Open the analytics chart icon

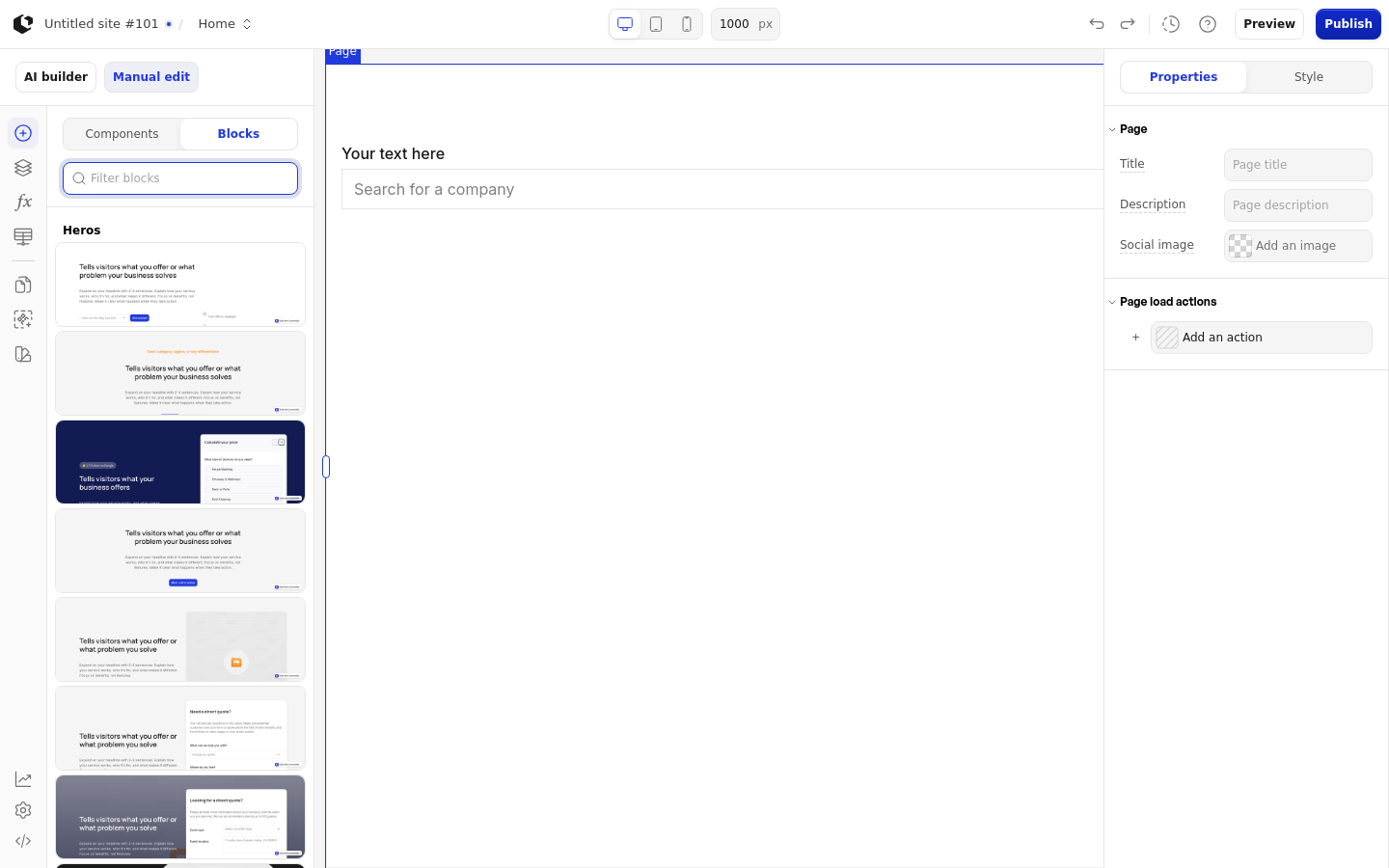pyautogui.click(x=23, y=779)
